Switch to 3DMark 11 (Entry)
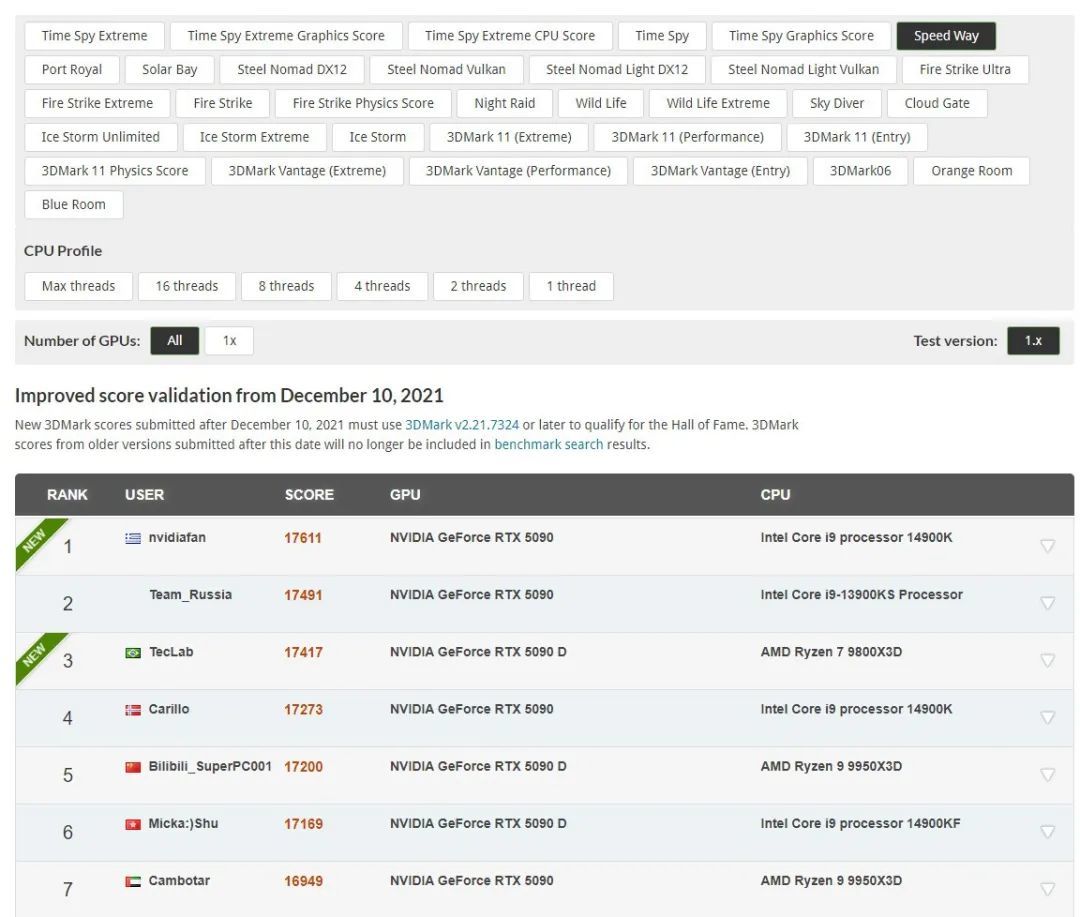The width and height of the screenshot is (1080, 917). (857, 137)
